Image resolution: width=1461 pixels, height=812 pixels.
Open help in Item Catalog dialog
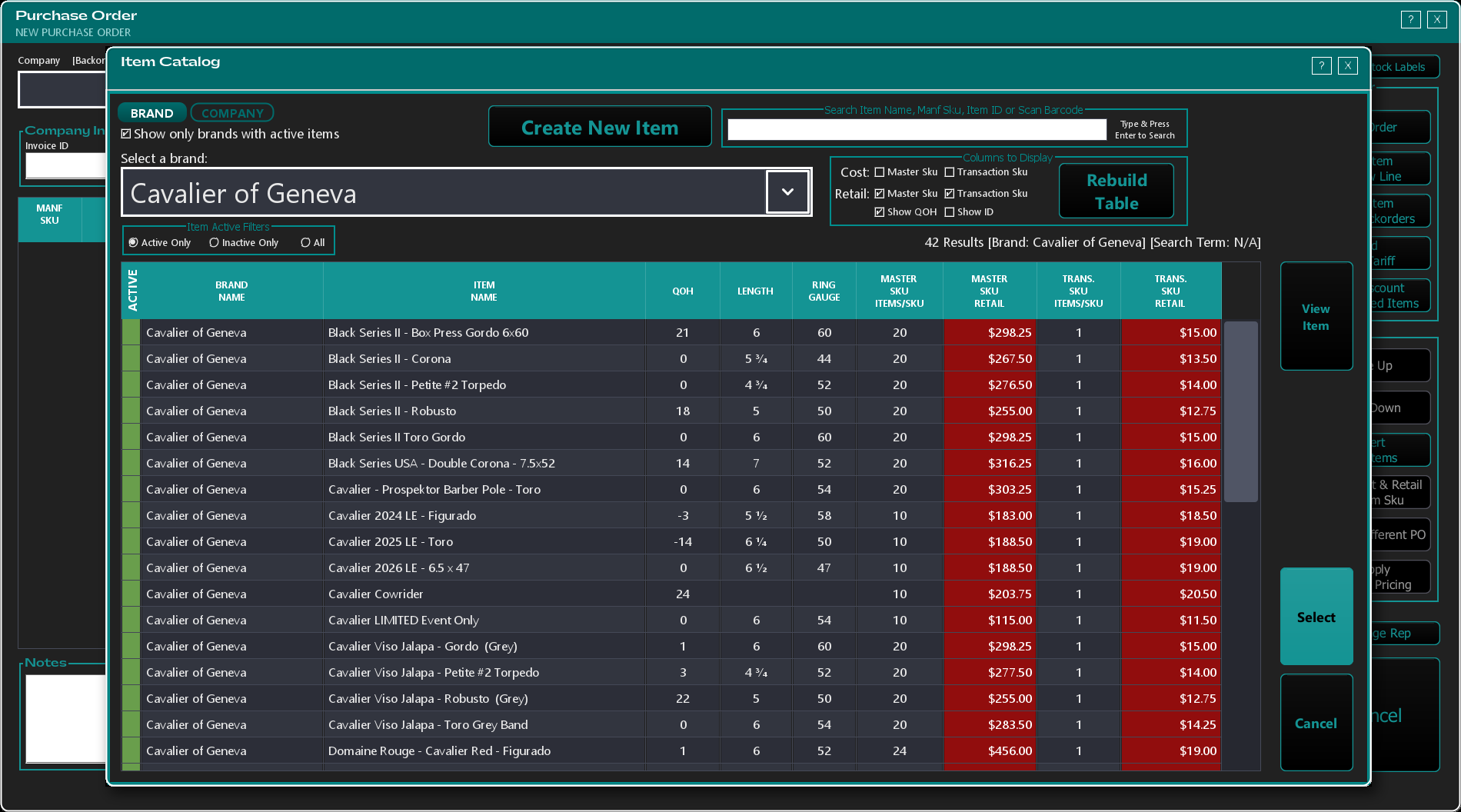(x=1321, y=66)
